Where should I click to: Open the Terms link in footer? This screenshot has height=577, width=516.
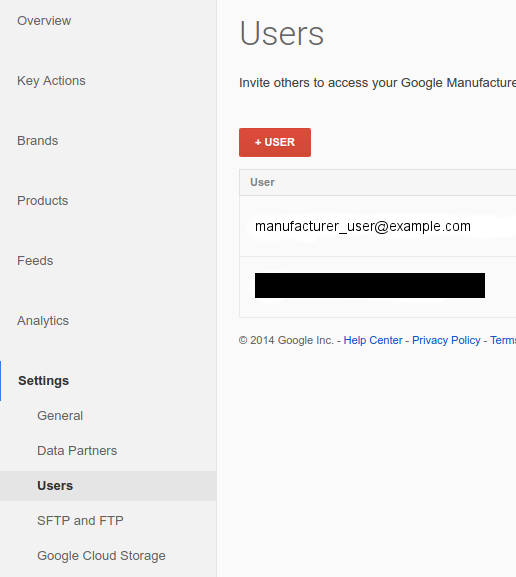(x=503, y=340)
